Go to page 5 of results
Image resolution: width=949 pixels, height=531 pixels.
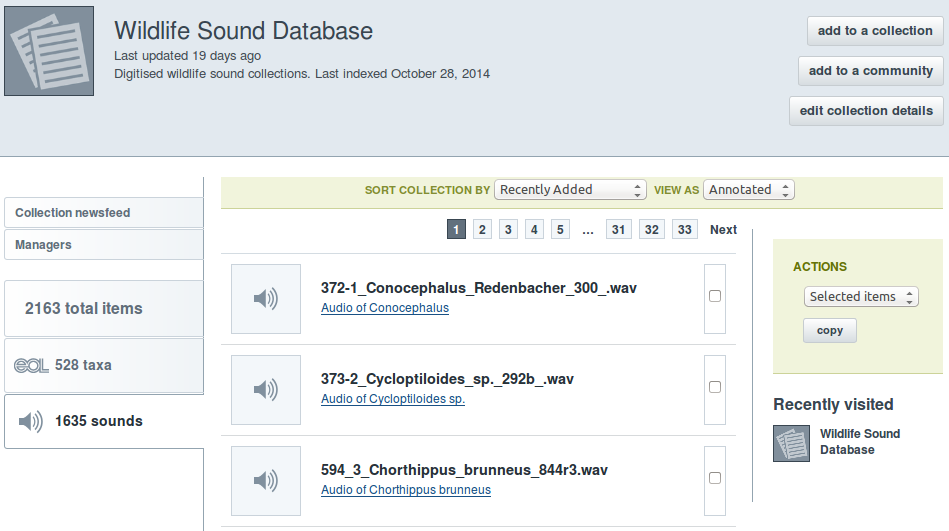(560, 229)
